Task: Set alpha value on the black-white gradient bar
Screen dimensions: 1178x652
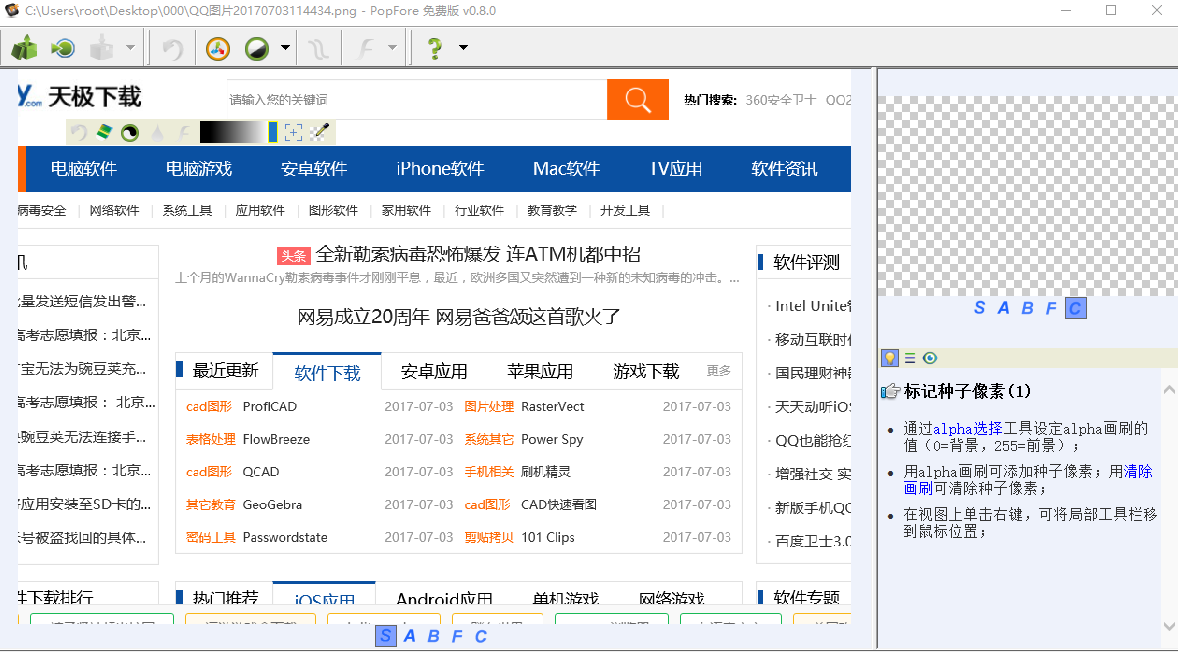Action: (x=234, y=132)
